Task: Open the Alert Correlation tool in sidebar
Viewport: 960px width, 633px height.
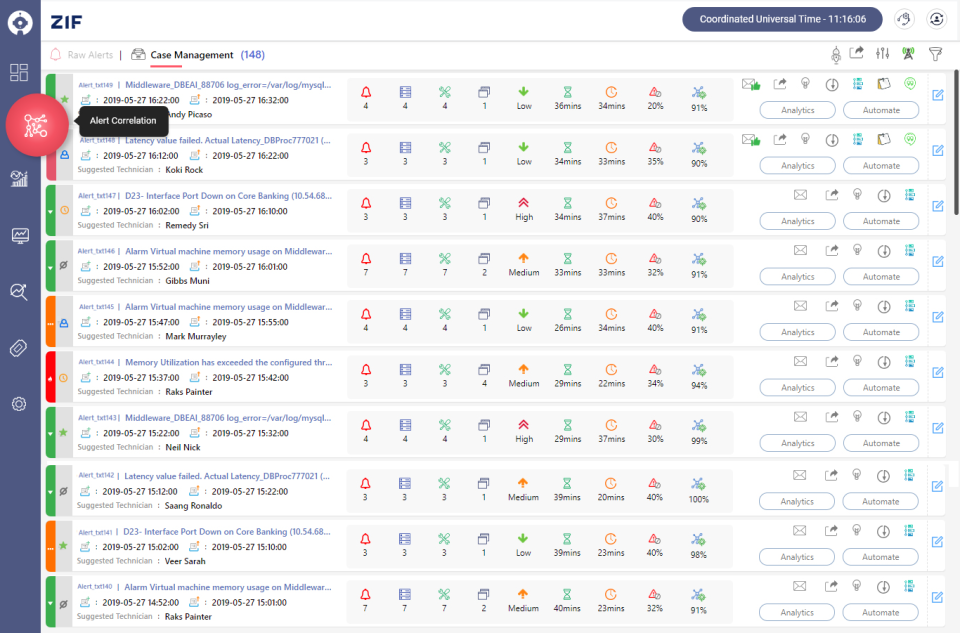Action: tap(37, 127)
